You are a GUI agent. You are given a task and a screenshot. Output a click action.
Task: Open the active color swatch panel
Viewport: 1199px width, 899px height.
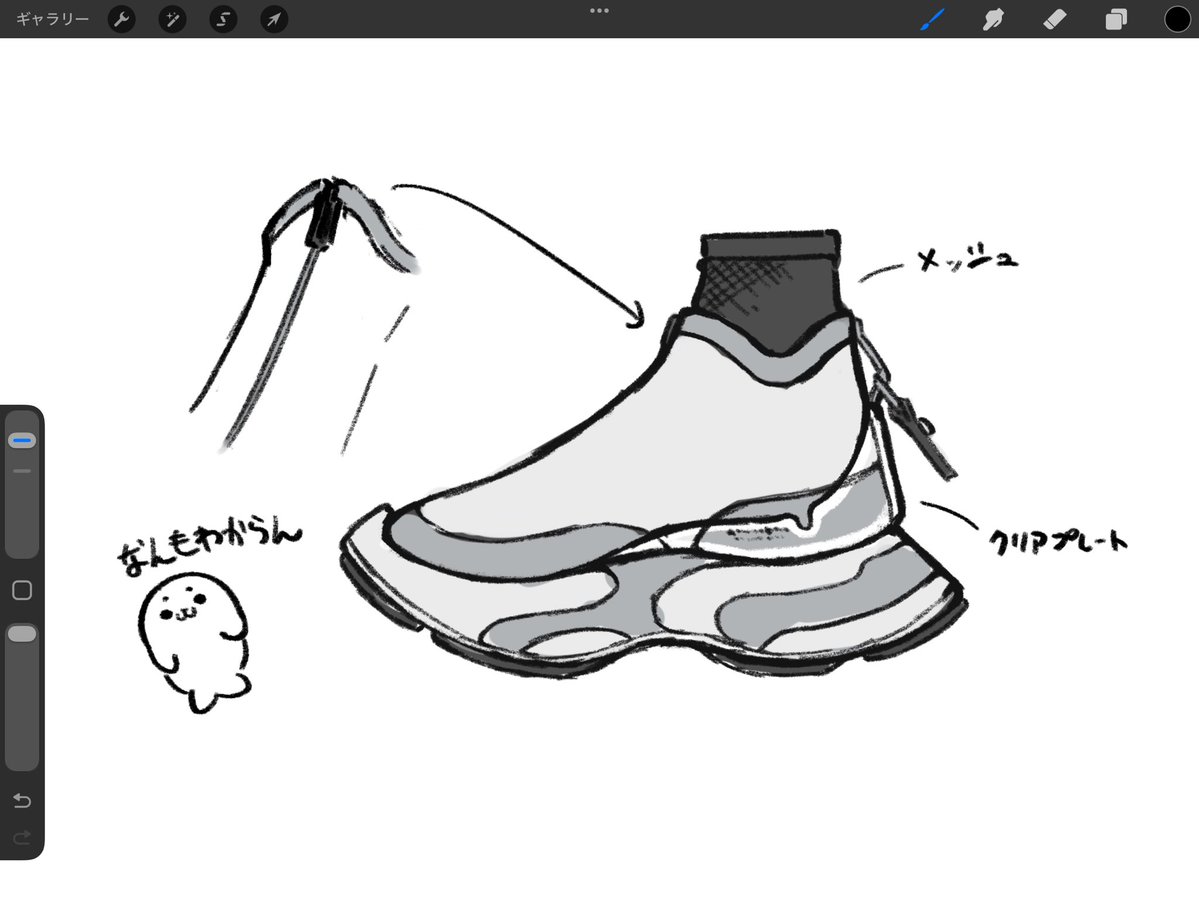coord(1177,19)
